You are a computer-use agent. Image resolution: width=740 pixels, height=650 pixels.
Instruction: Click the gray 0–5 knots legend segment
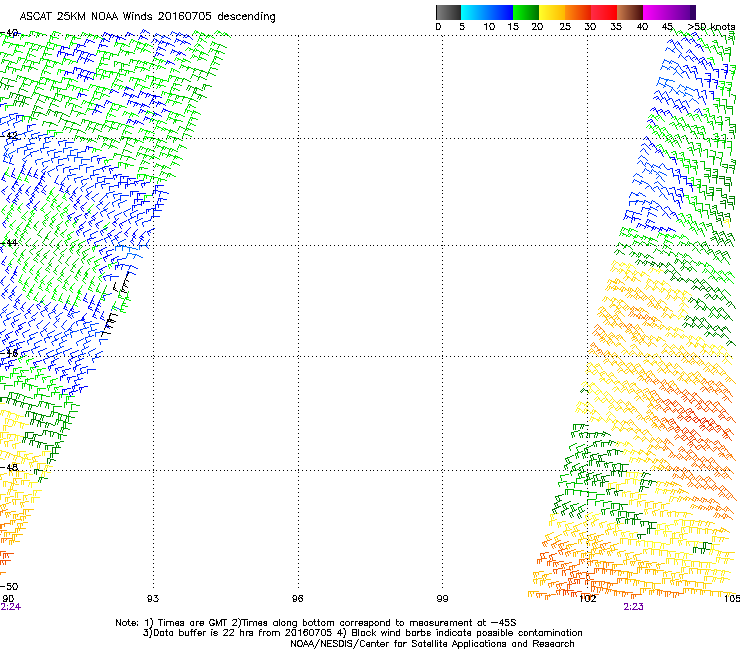click(448, 12)
